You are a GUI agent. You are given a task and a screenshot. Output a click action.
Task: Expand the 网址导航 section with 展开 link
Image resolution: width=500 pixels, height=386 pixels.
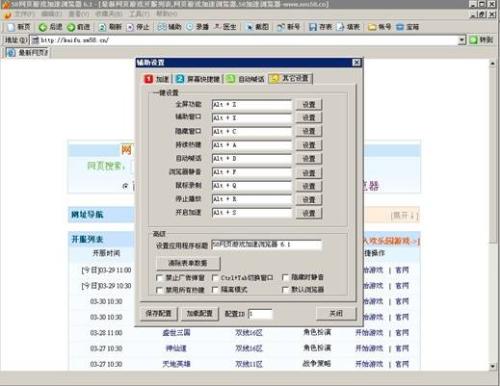404,216
